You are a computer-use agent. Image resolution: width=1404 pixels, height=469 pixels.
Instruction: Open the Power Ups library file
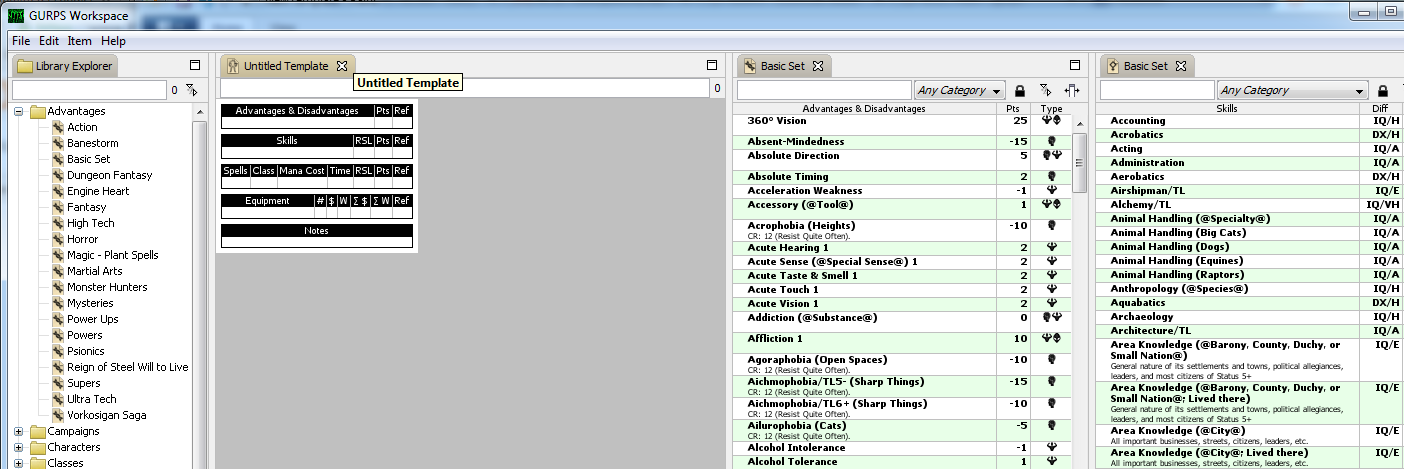(92, 319)
